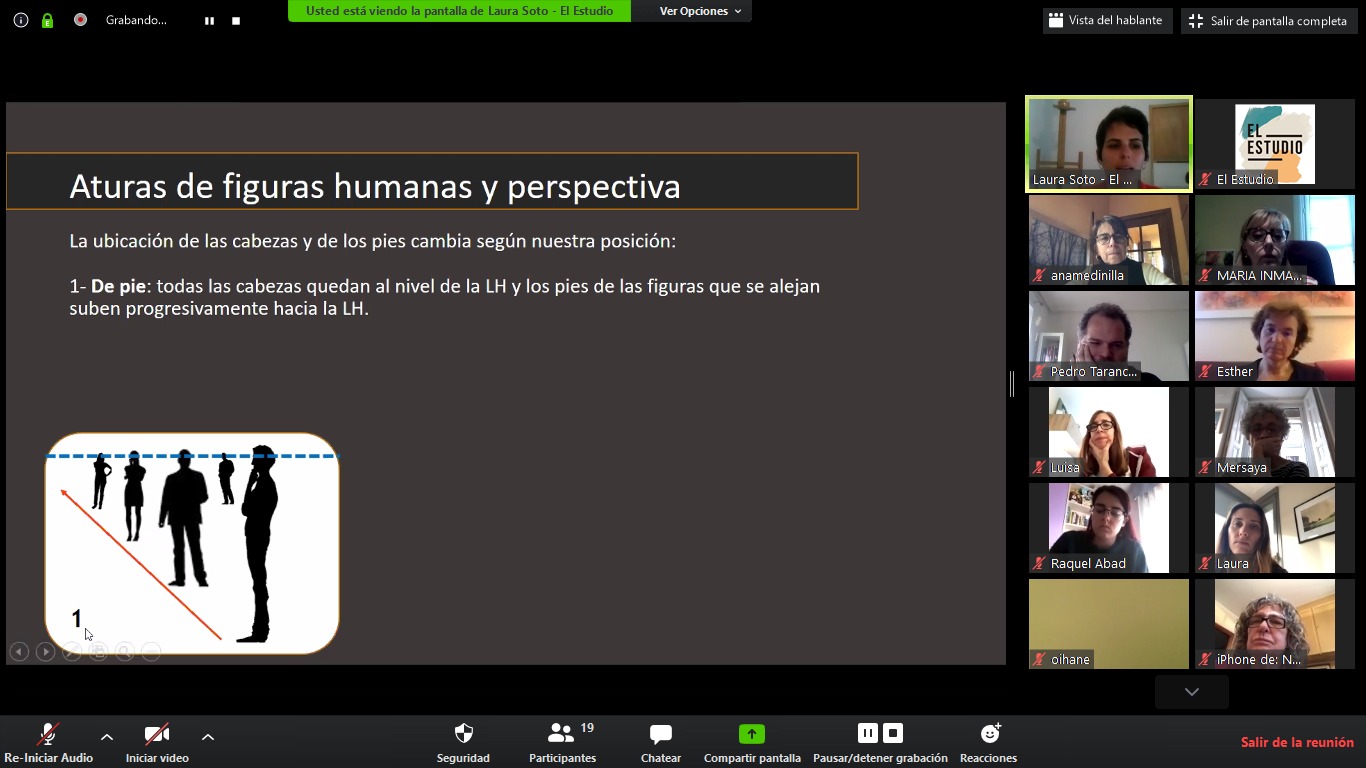Click the green encryption lock icon
The image size is (1366, 768).
coord(47,20)
